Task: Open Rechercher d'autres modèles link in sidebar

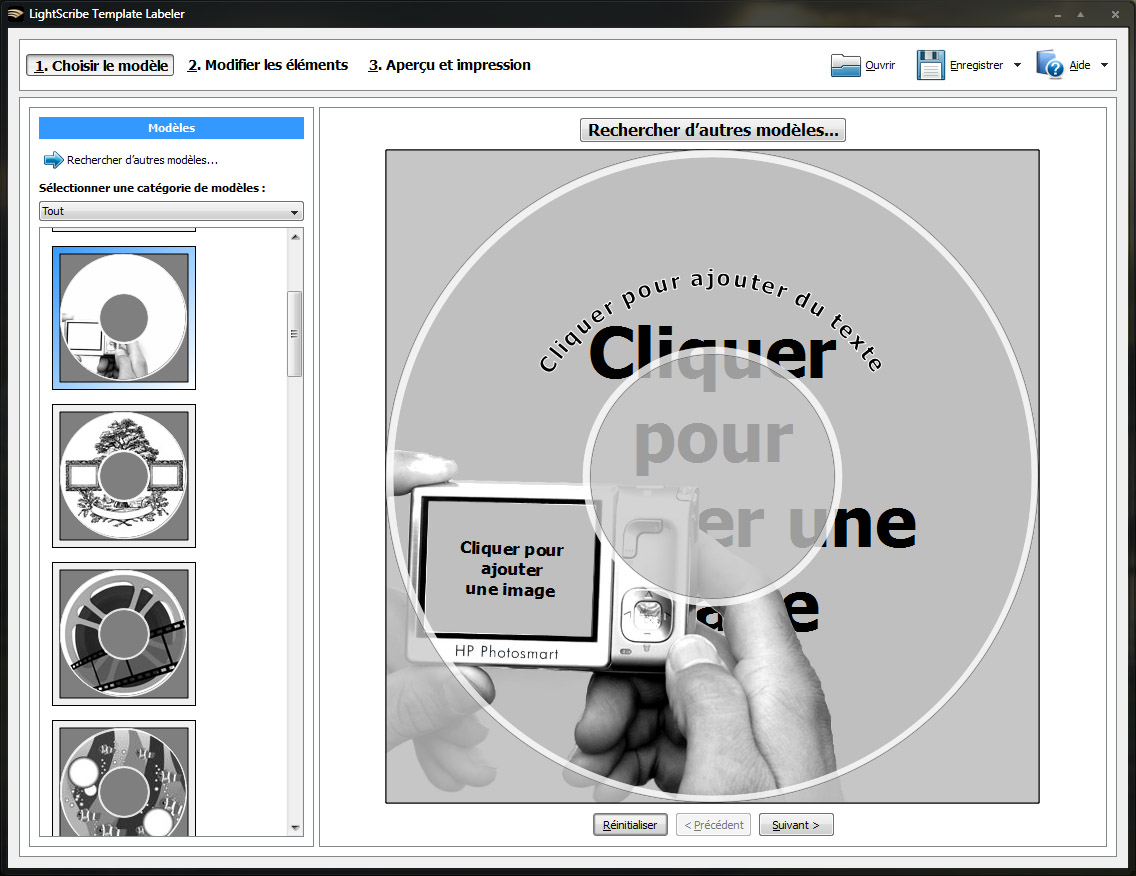Action: [x=142, y=160]
